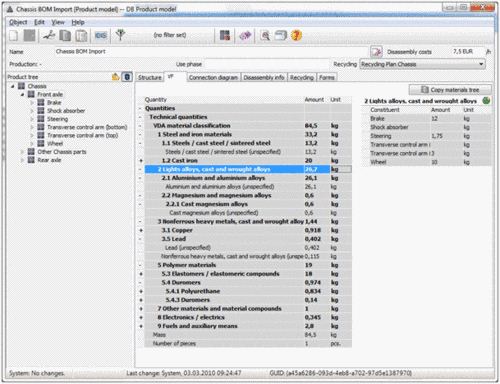Click the application icon in title bar

point(10,9)
